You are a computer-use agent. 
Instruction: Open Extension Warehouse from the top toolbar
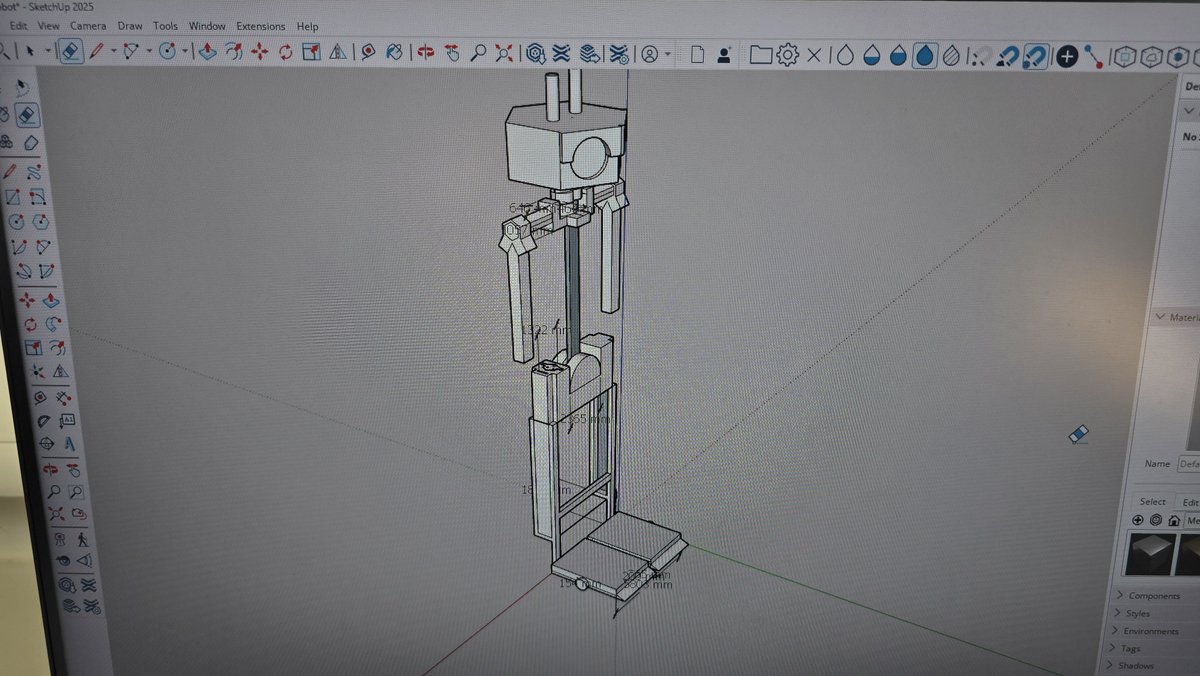point(562,51)
